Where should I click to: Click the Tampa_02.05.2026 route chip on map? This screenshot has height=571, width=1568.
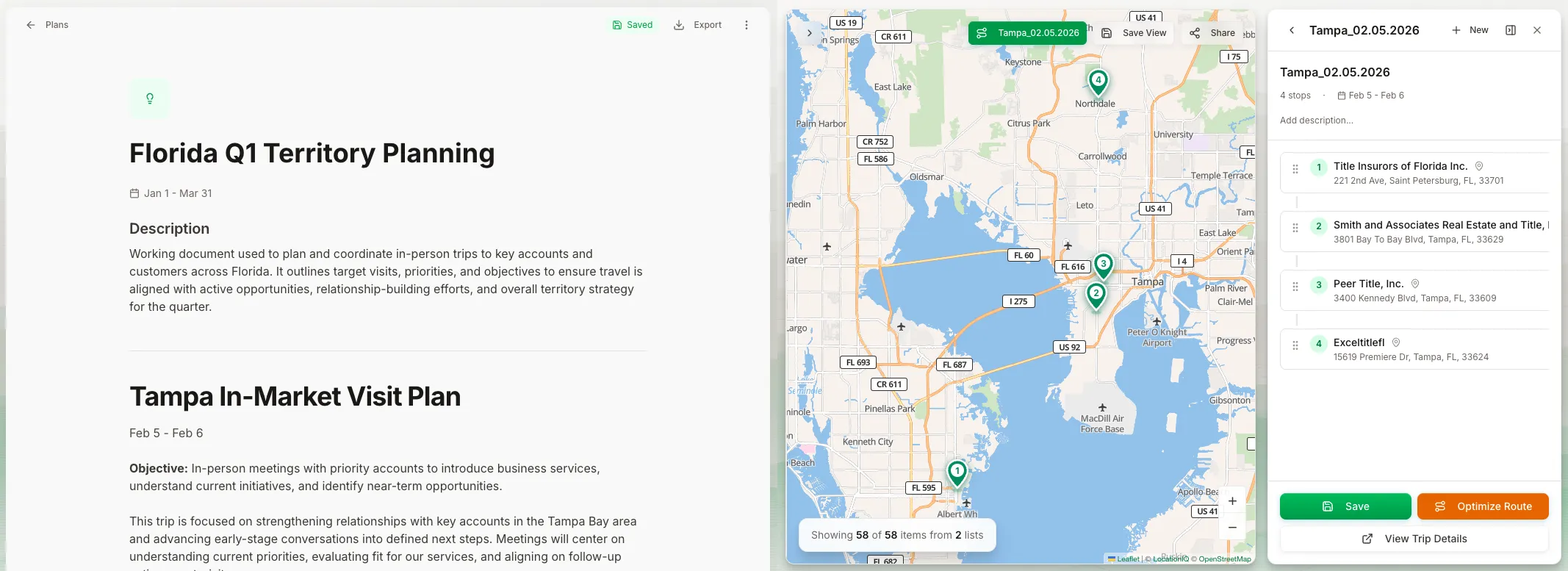coord(1027,33)
